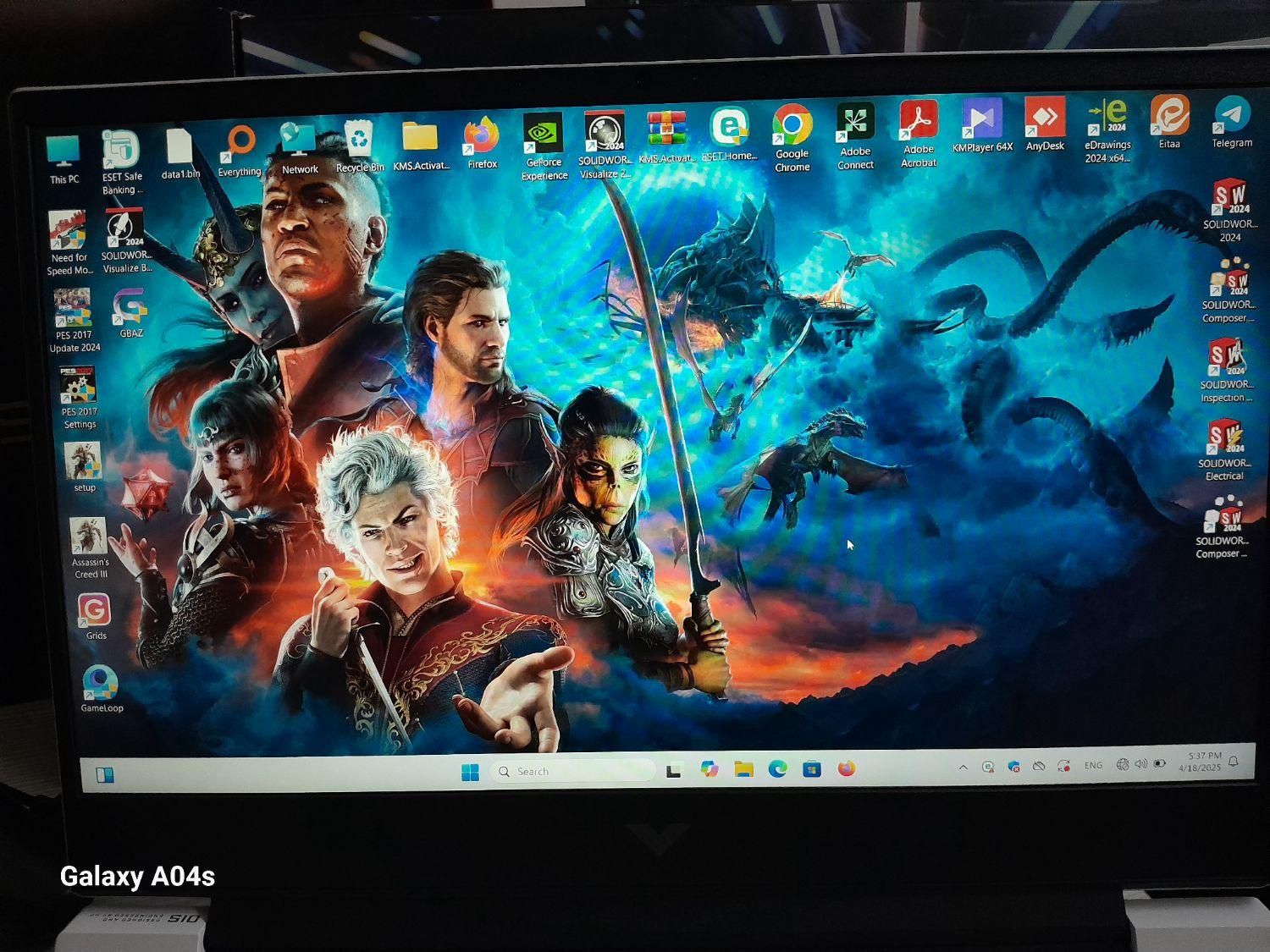Launch AnyDesk from the desktop
The image size is (1270, 952).
click(1045, 124)
